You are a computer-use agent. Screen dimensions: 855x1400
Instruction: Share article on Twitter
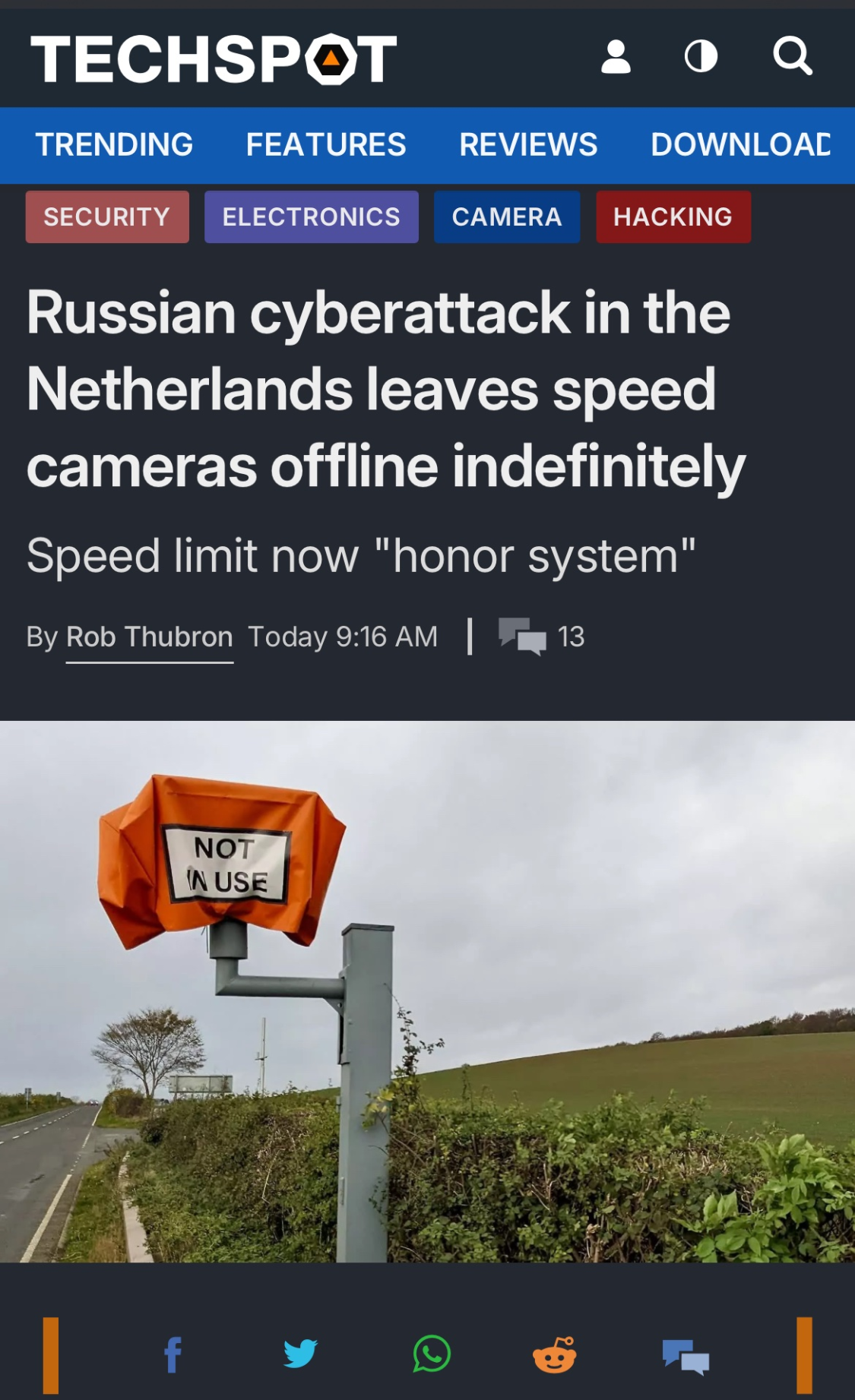[x=300, y=1354]
